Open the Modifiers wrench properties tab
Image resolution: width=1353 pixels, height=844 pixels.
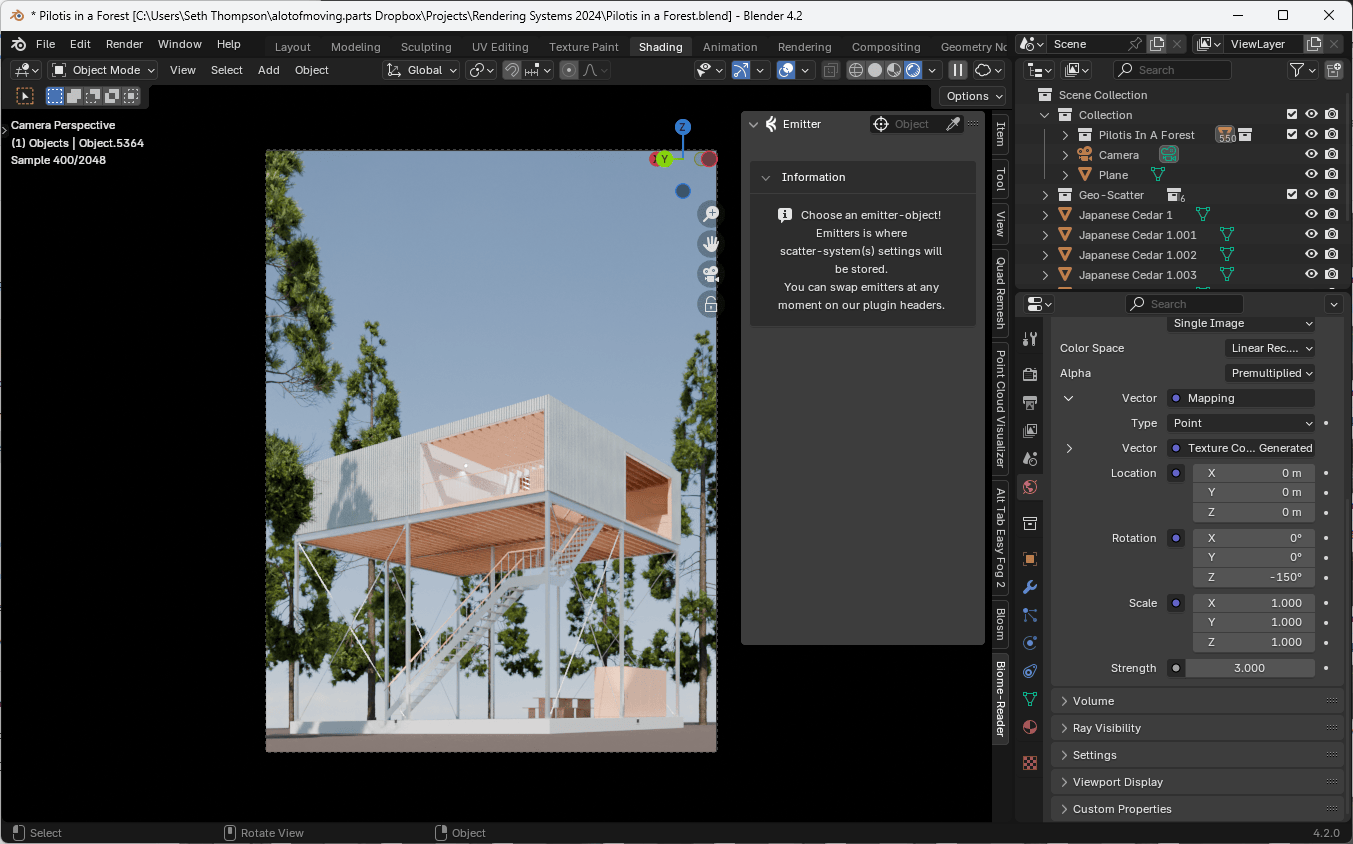click(1030, 587)
